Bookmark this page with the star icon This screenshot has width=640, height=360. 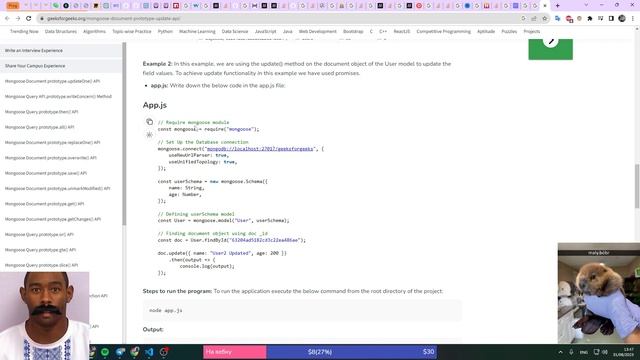click(x=544, y=18)
